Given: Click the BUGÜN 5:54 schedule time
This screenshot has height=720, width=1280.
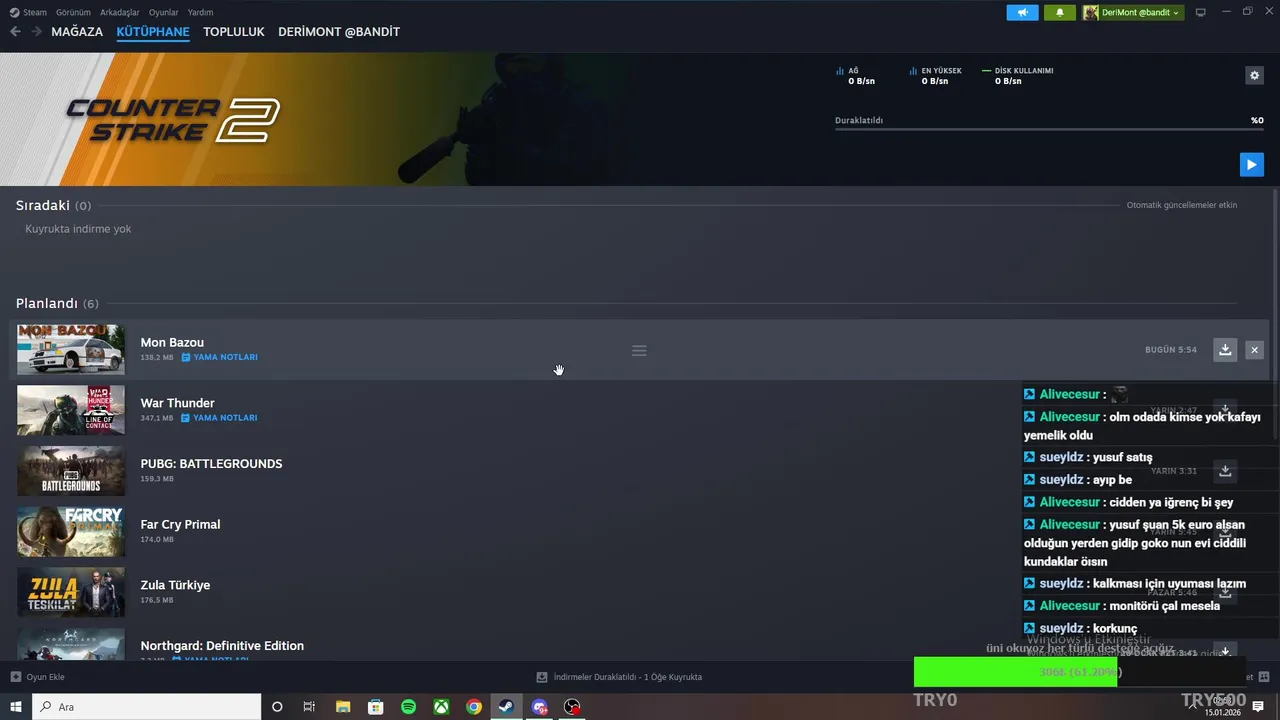Looking at the screenshot, I should tap(1171, 350).
